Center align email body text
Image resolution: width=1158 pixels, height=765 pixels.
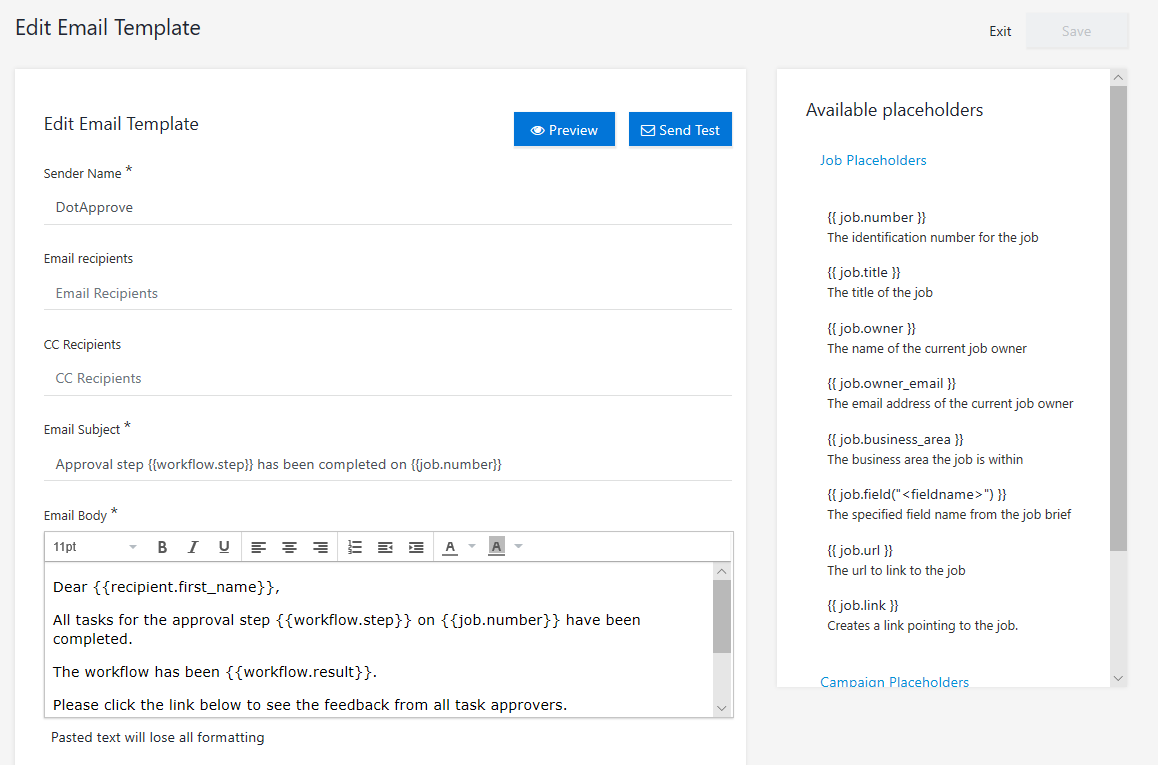290,547
